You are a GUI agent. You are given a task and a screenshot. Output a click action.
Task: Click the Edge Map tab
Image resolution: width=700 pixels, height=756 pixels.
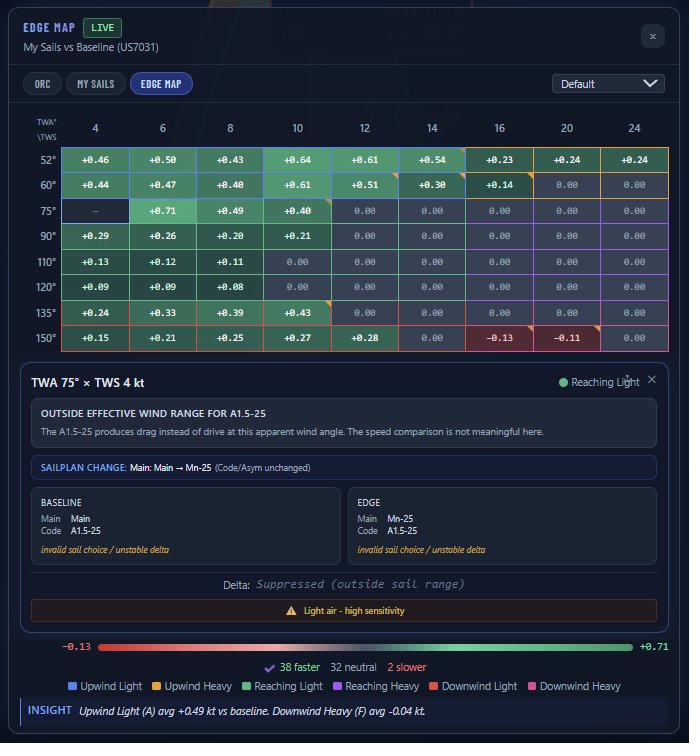coord(161,84)
